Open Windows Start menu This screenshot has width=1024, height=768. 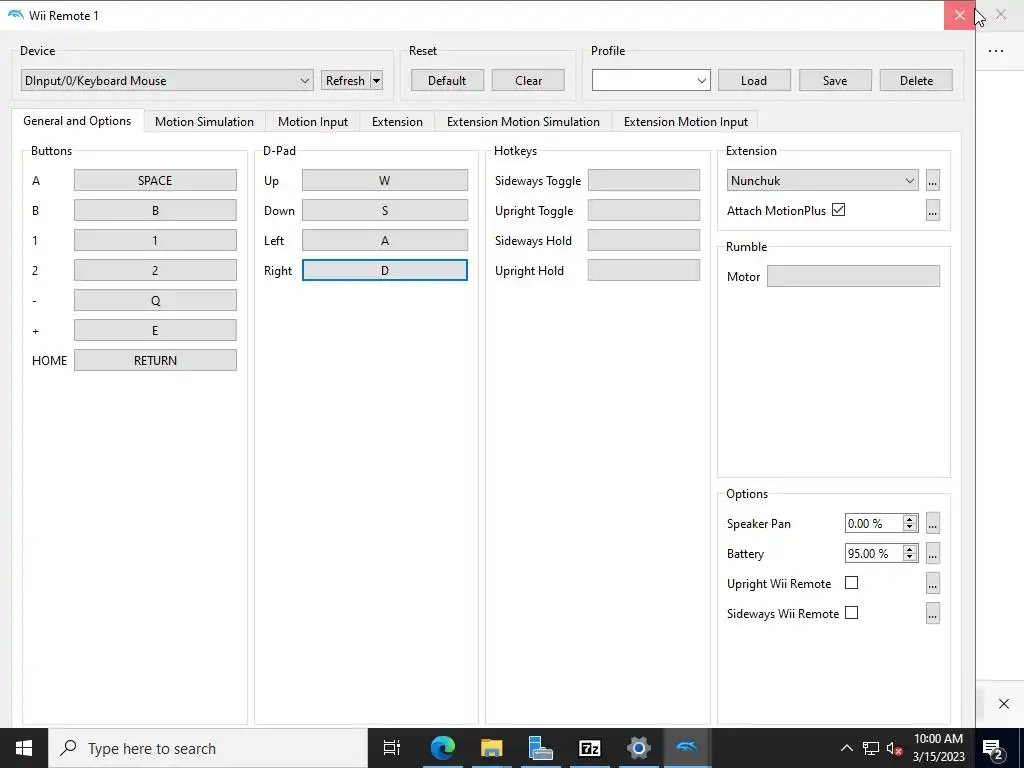(24, 748)
